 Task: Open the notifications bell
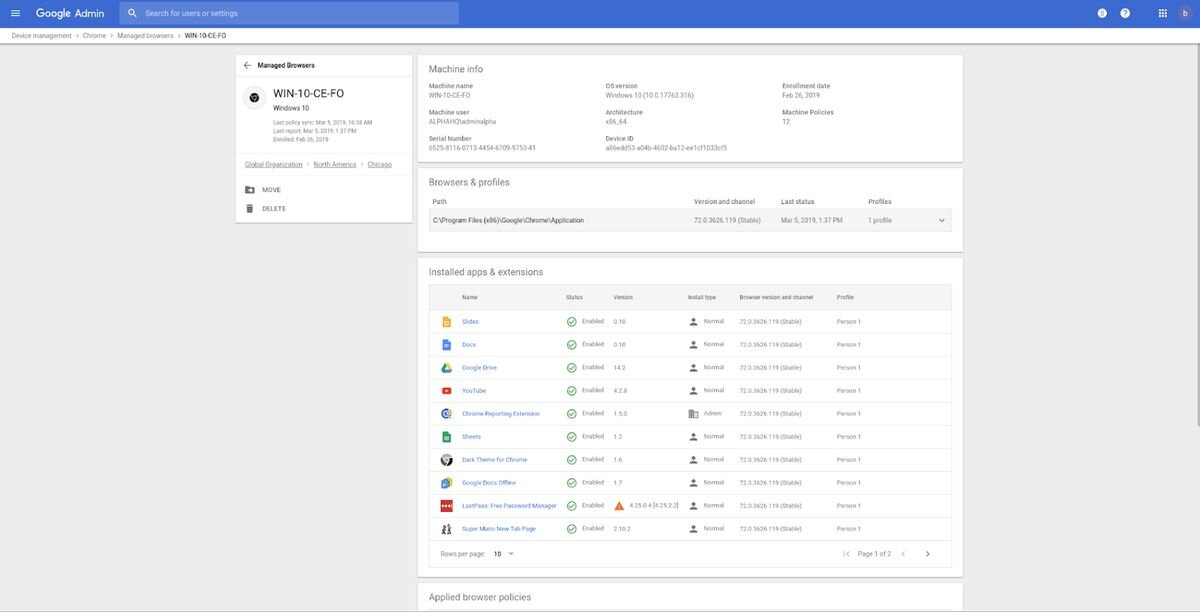1098,10
